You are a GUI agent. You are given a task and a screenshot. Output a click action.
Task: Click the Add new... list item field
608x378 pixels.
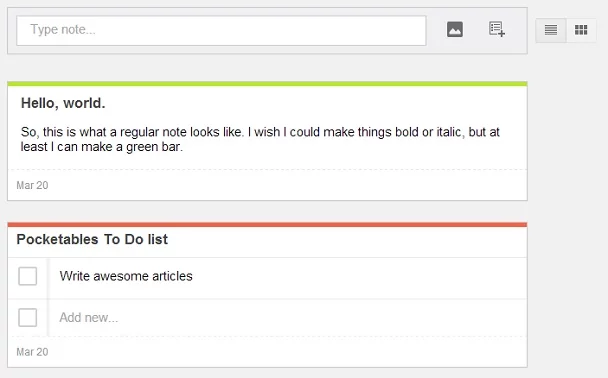coord(287,318)
